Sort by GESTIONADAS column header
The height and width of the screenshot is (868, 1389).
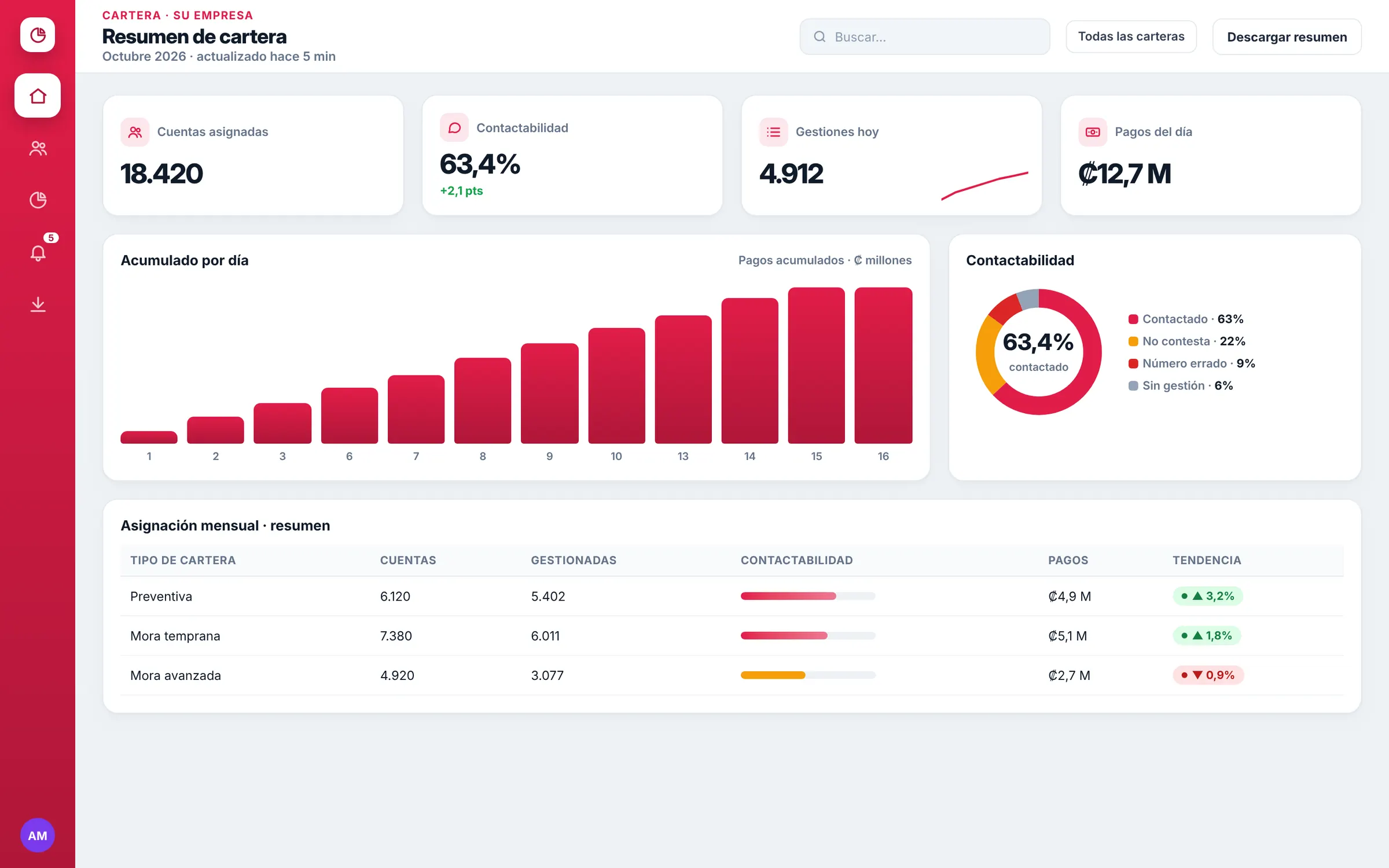(574, 560)
